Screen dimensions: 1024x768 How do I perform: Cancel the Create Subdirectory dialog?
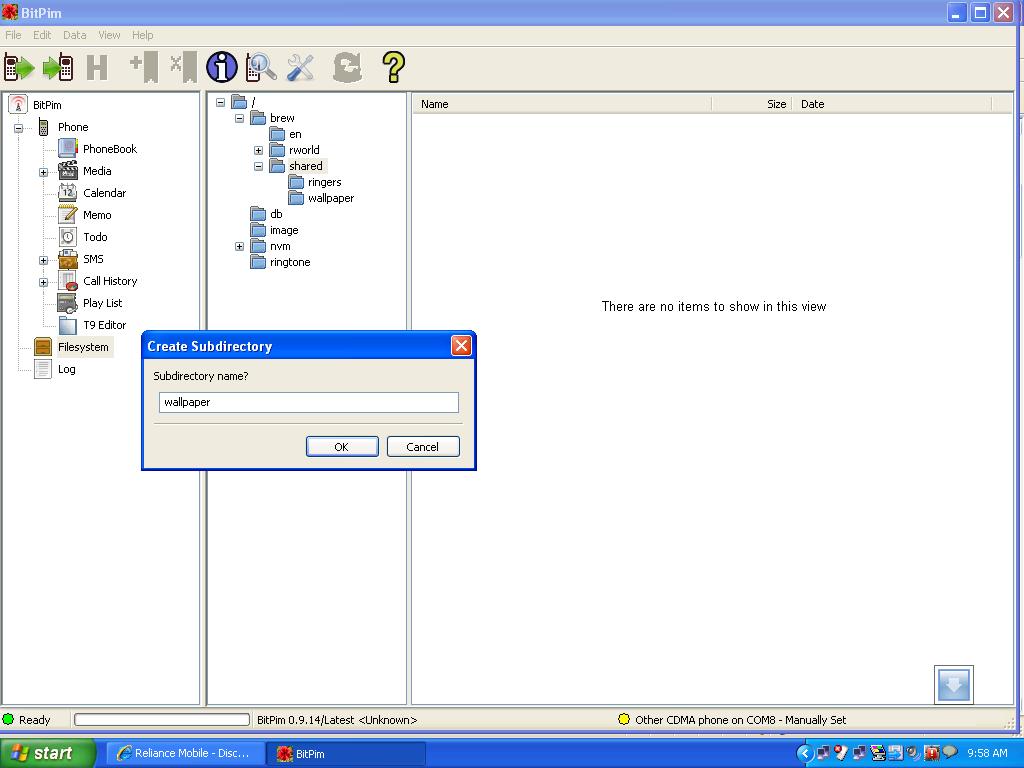pyautogui.click(x=423, y=447)
